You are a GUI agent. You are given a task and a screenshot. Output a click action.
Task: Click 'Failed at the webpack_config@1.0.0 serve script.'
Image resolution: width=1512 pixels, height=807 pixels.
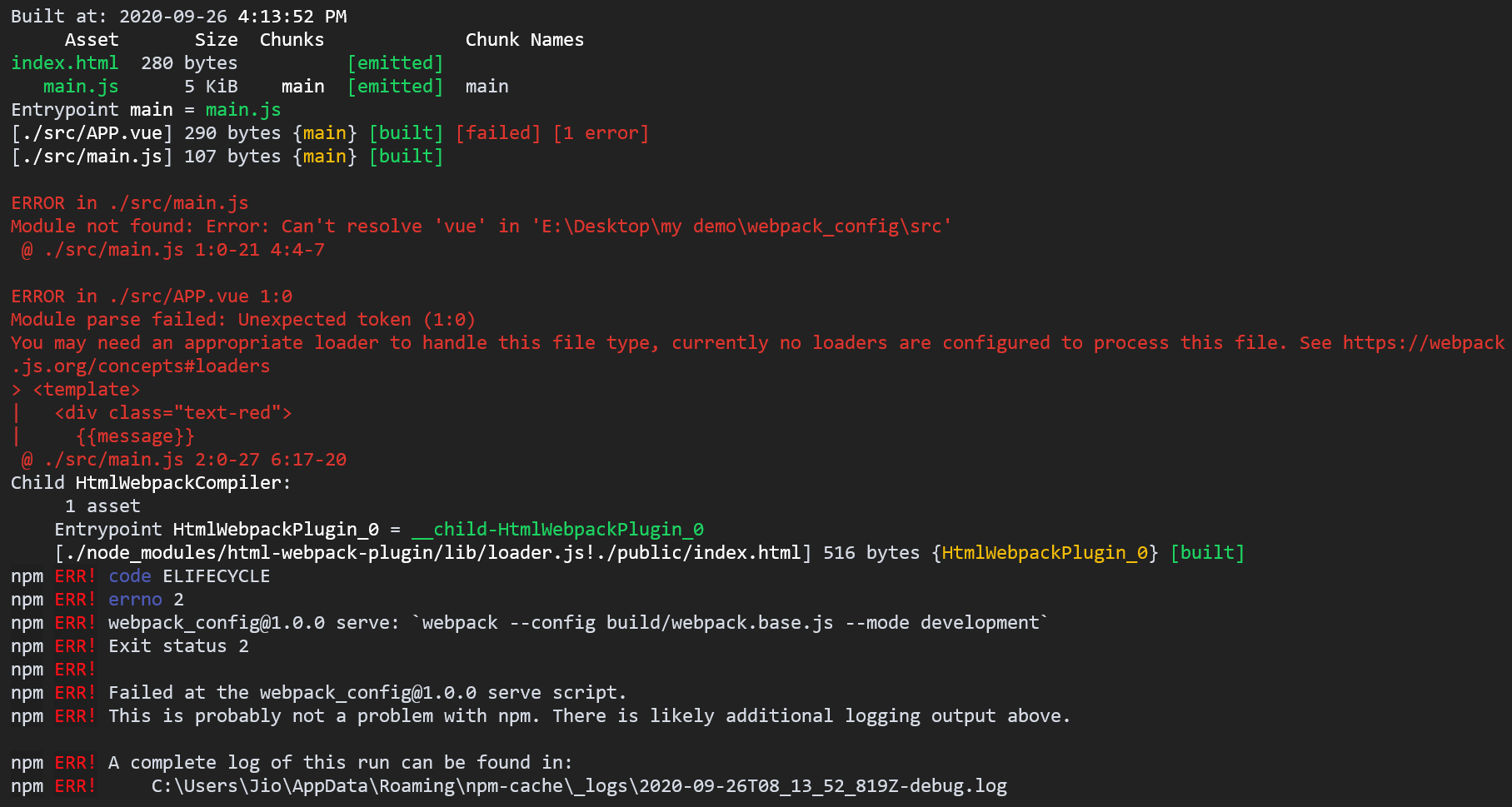pyautogui.click(x=367, y=693)
